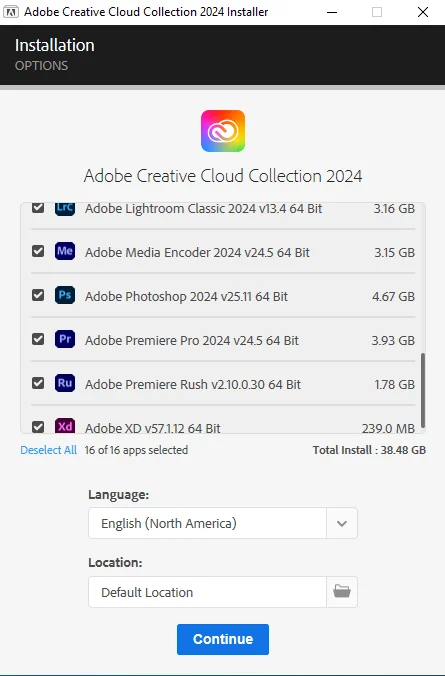
Task: Uncheck the Adobe Photoshop 2024 checkbox
Action: [x=38, y=295]
